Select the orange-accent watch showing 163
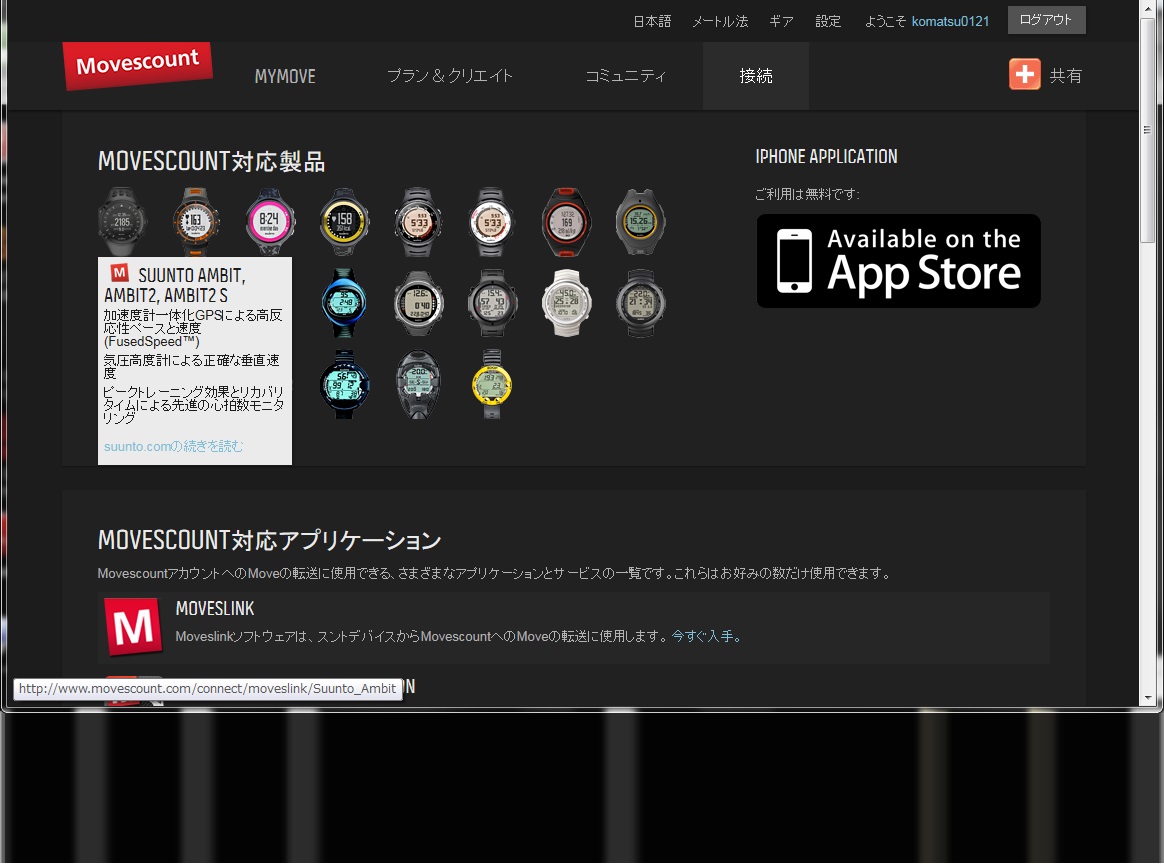Viewport: 1164px width, 864px height. click(x=196, y=221)
